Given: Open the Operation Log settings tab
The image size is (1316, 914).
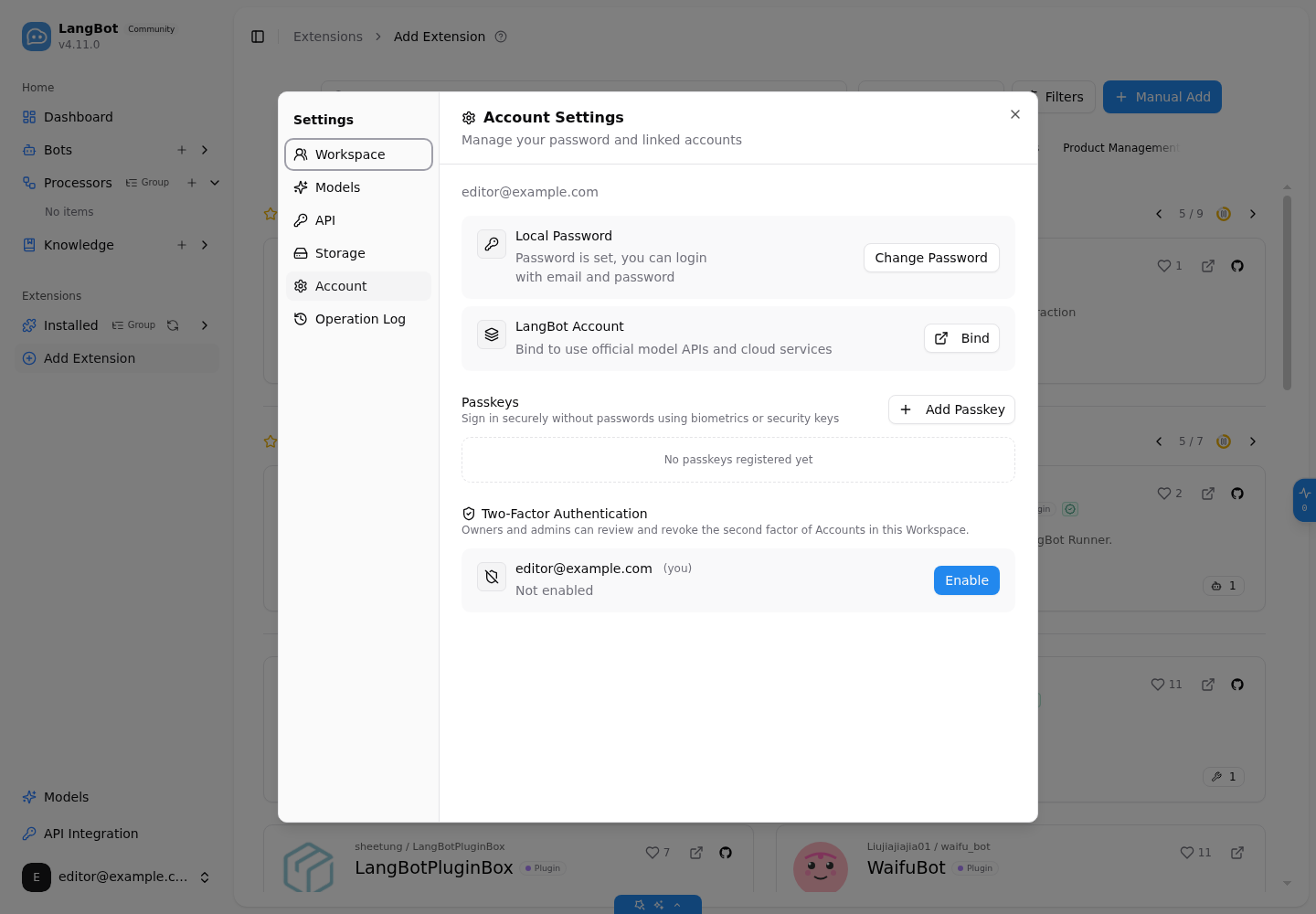Looking at the screenshot, I should click(358, 319).
